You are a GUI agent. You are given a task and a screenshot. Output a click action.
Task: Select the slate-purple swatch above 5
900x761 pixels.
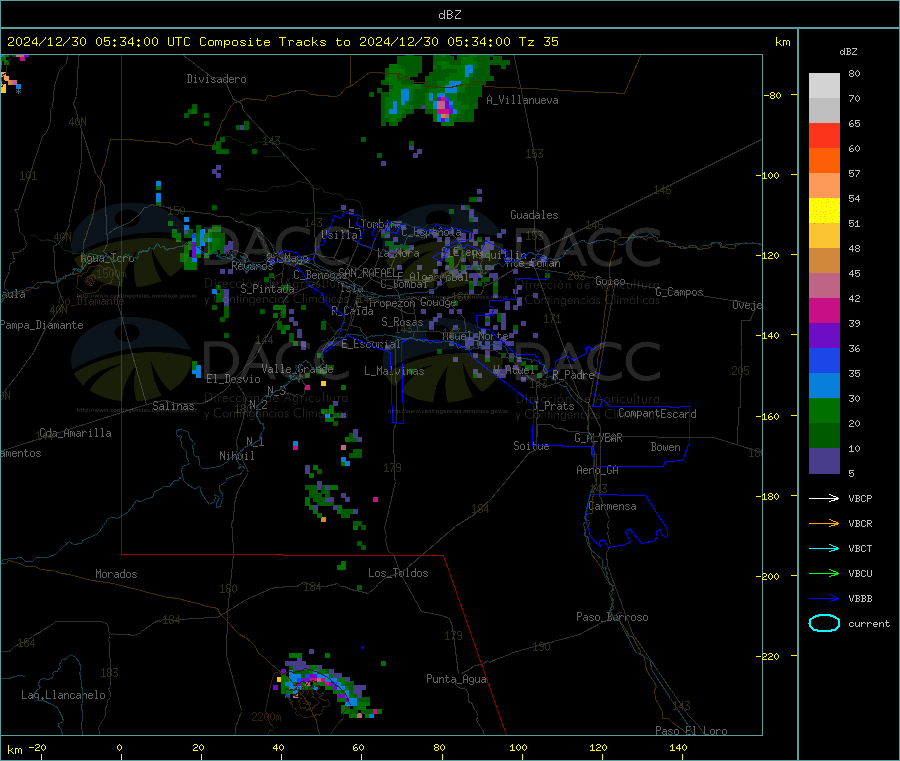(x=824, y=461)
